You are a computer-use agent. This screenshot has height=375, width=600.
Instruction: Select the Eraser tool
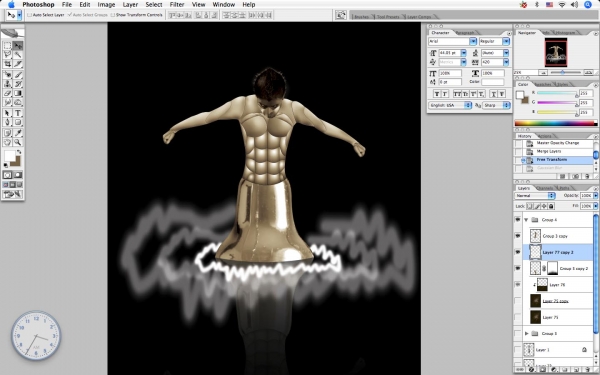7,93
